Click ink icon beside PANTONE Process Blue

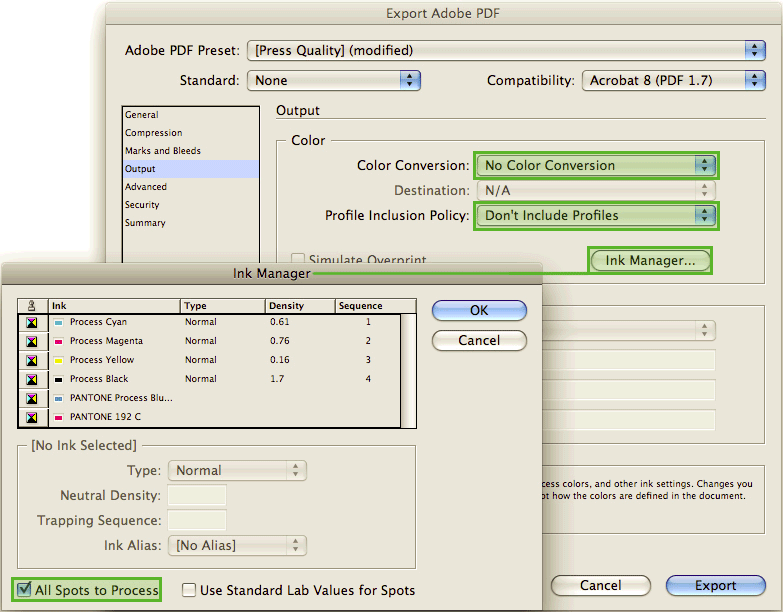click(33, 398)
